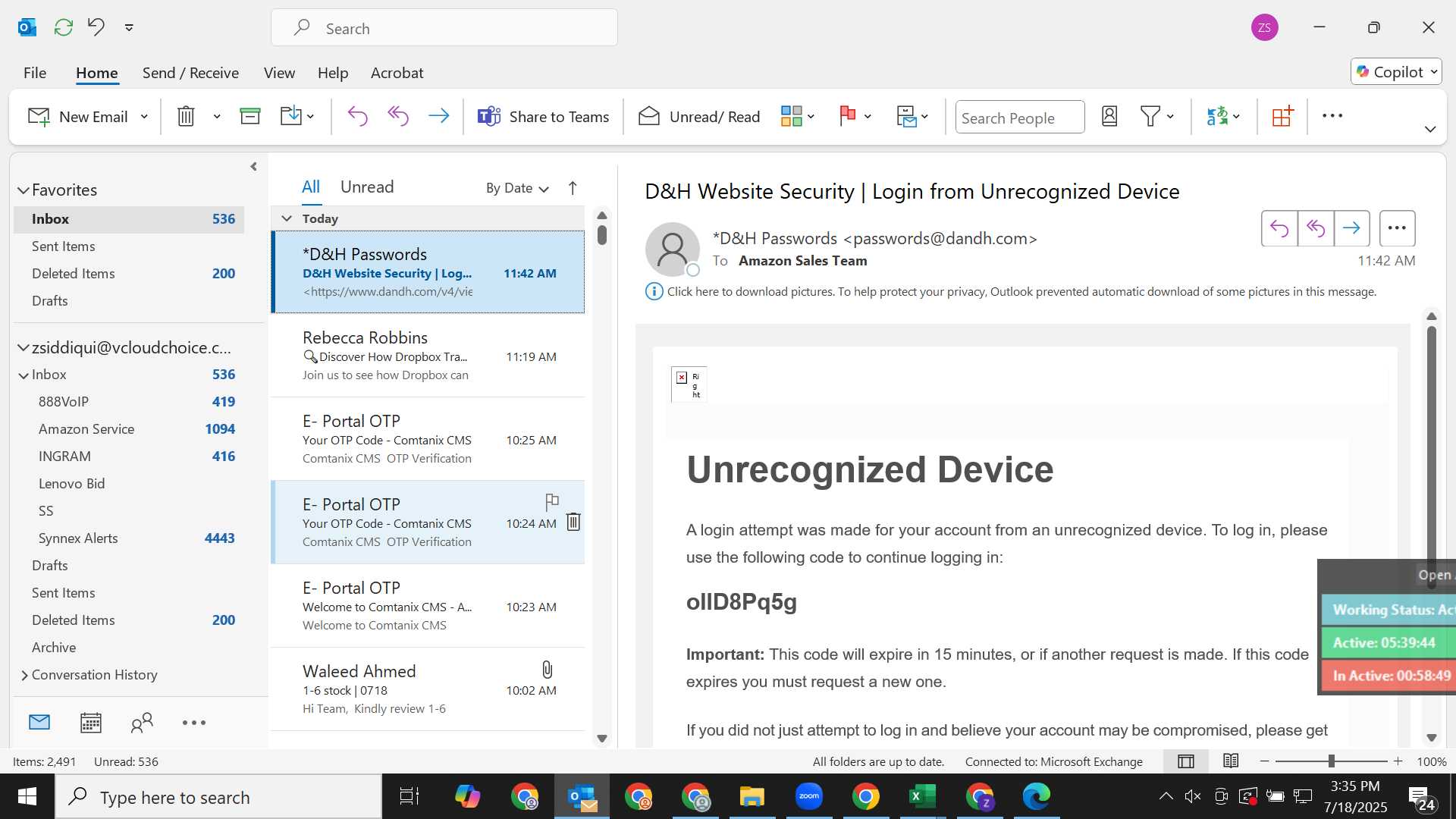
Task: Click Reply All in reading pane header
Action: click(1316, 228)
